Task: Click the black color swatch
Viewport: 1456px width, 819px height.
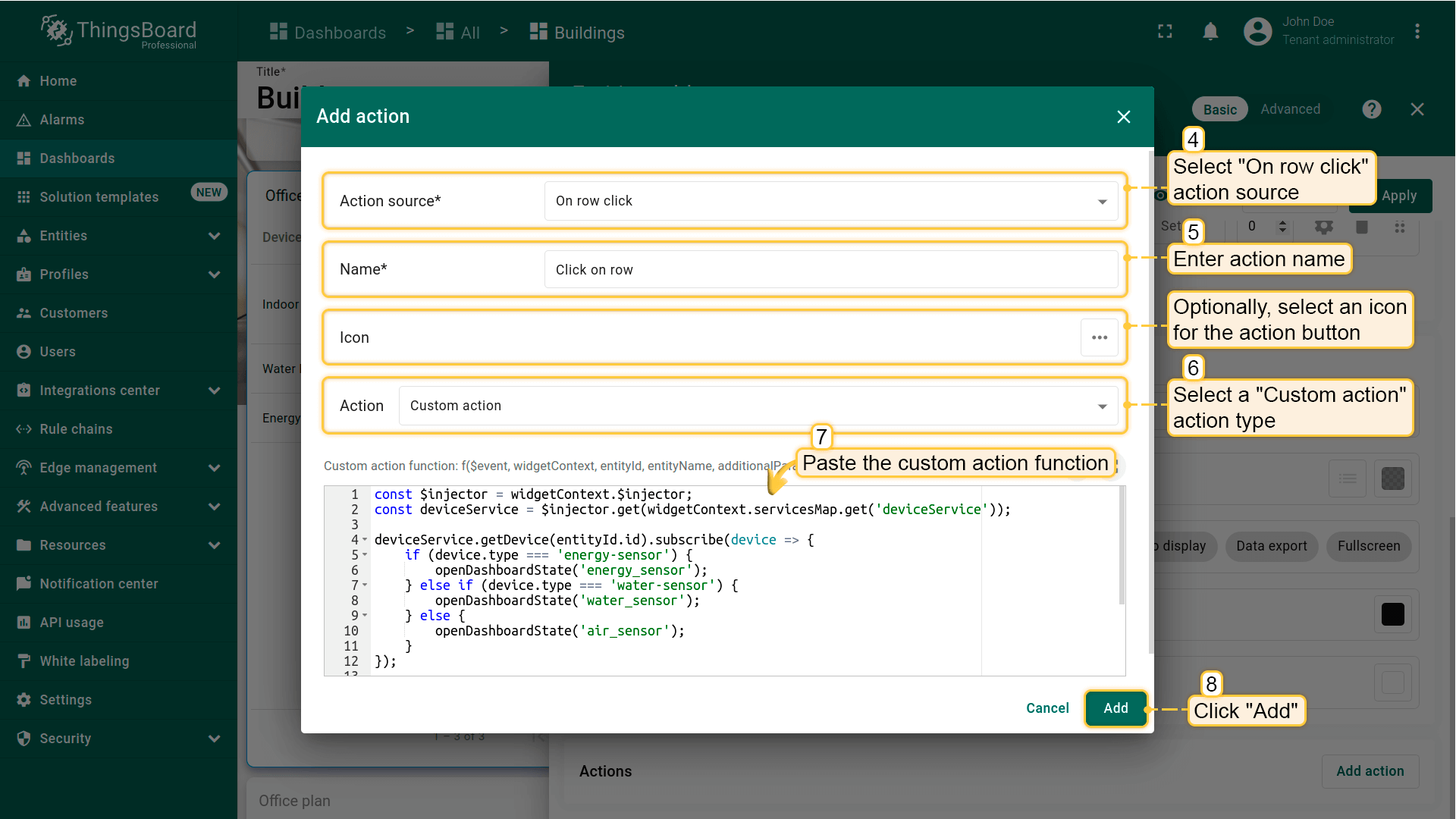Action: tap(1392, 614)
